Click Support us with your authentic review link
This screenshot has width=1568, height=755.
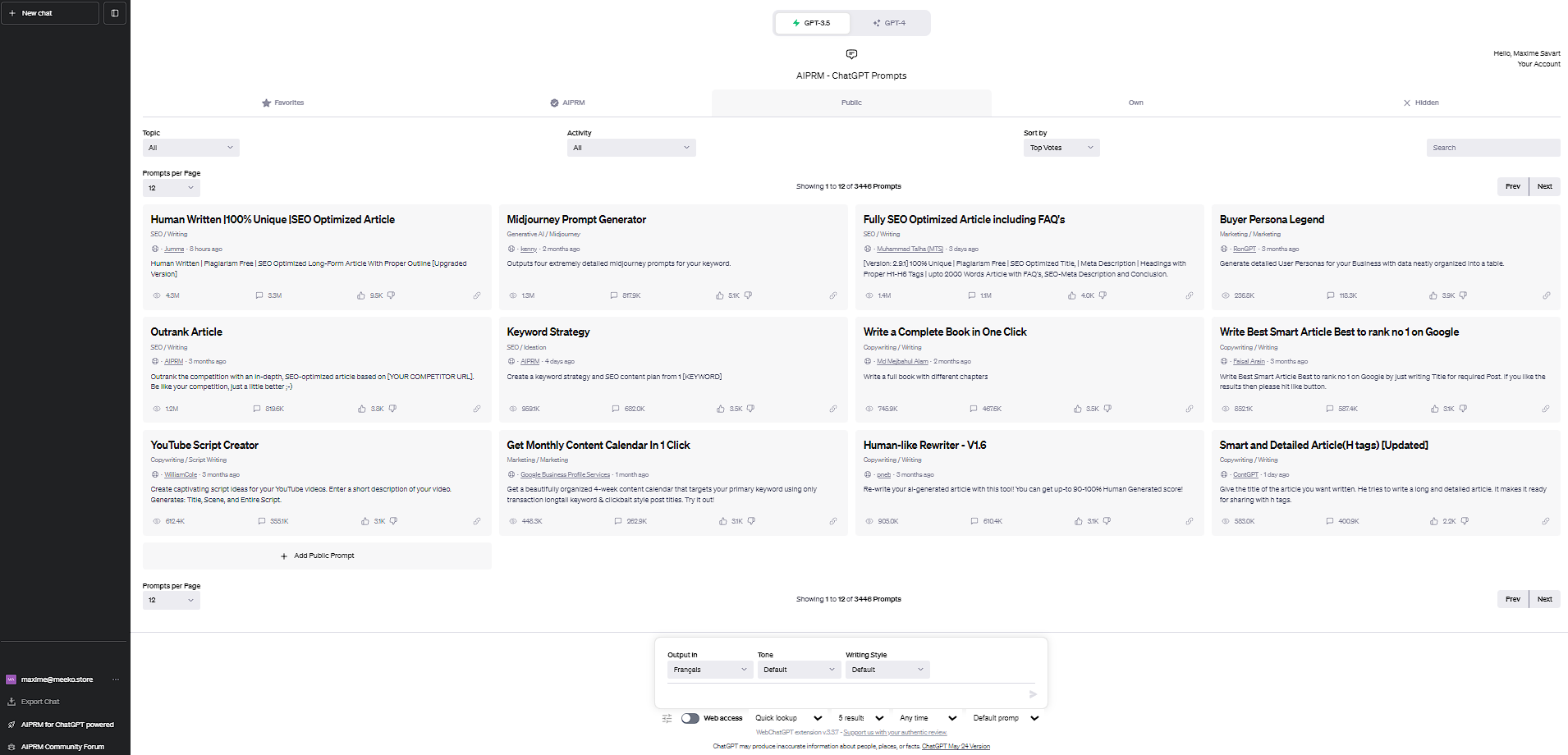pos(895,732)
